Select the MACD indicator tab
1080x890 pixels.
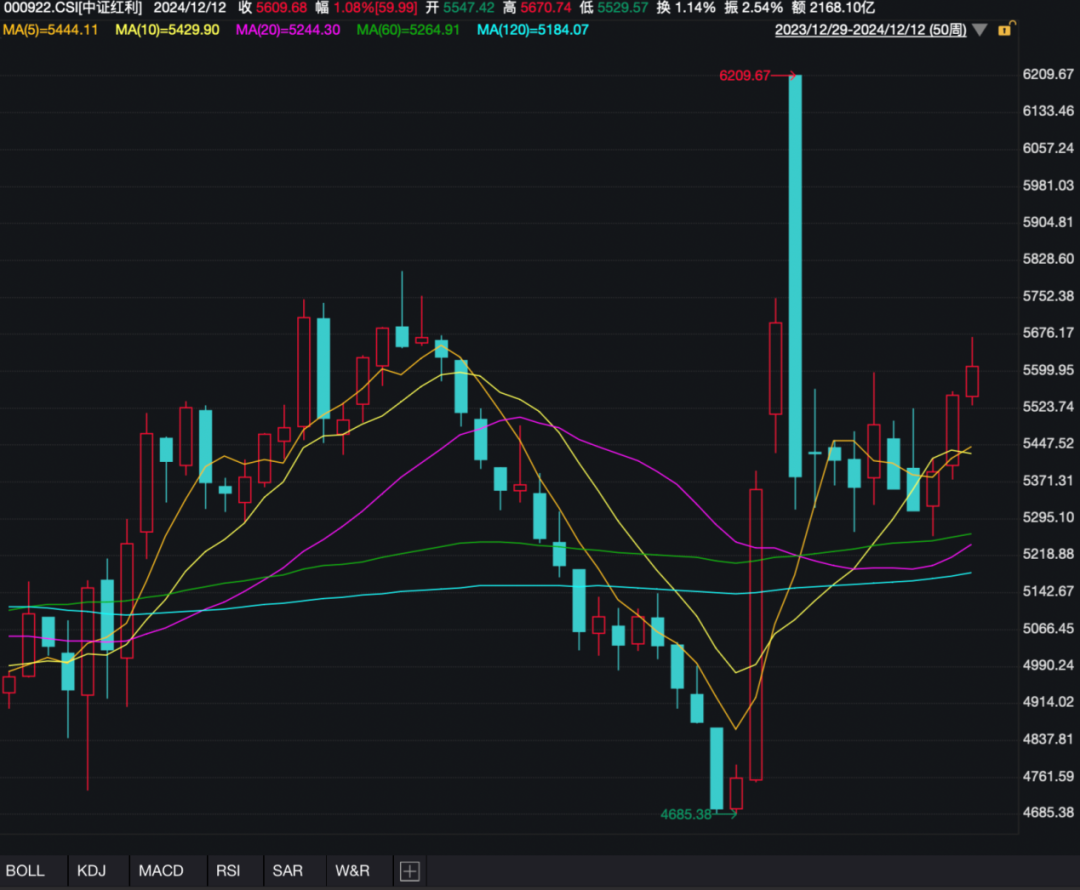coord(161,871)
